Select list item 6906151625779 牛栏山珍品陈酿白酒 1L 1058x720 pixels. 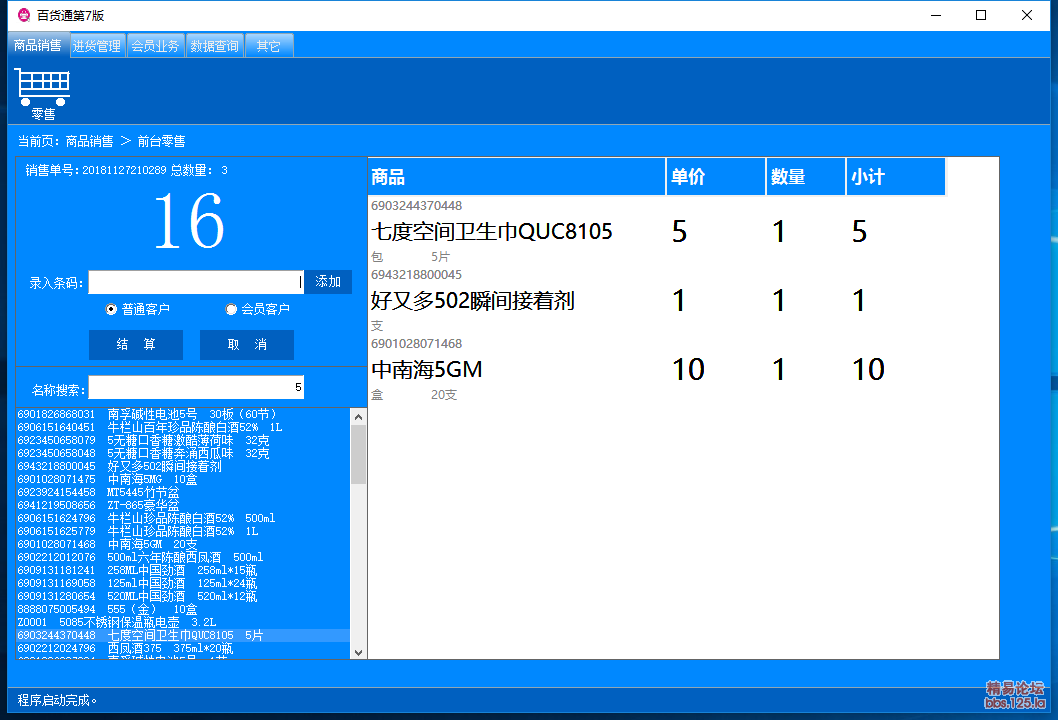click(x=182, y=531)
